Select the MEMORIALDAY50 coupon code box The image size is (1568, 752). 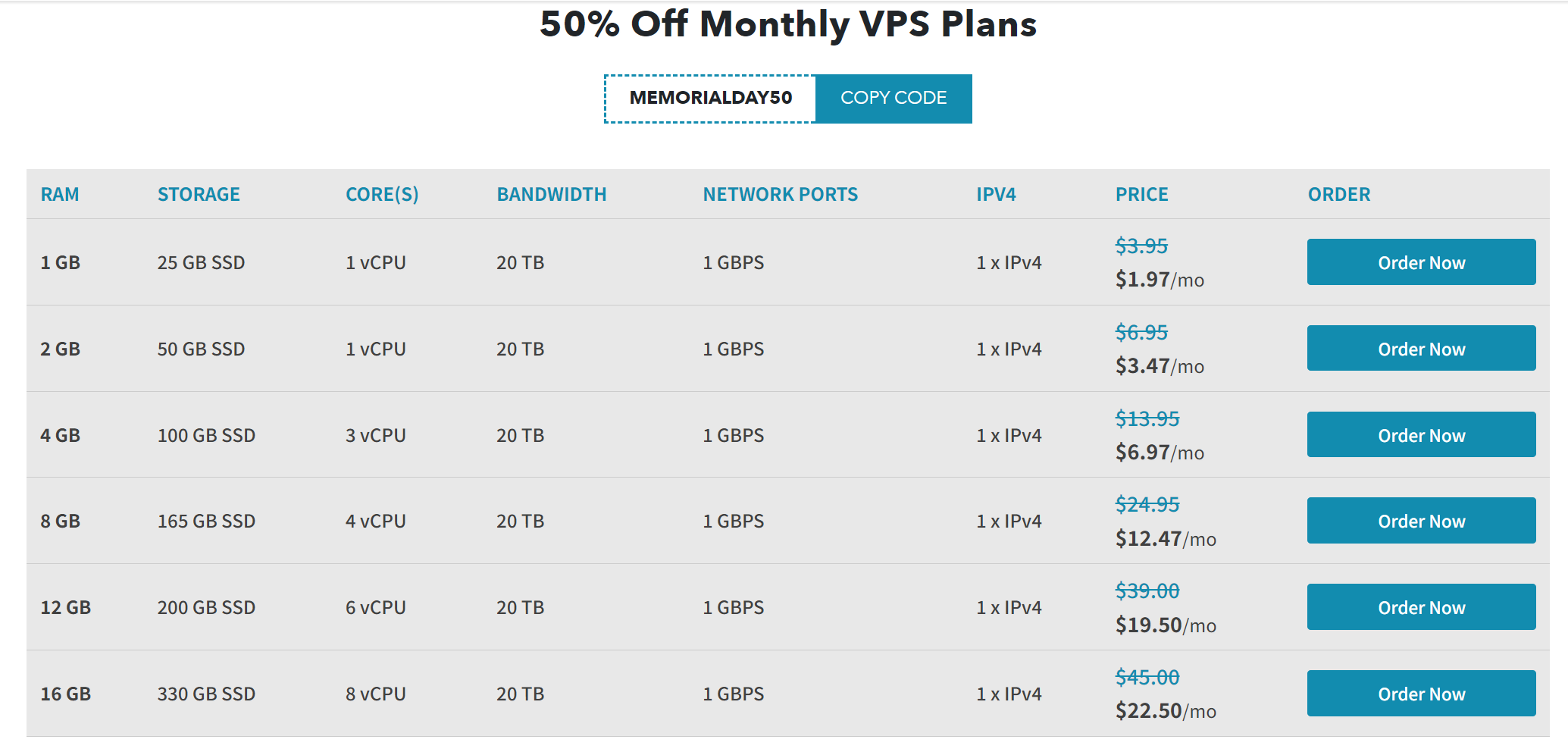[710, 99]
